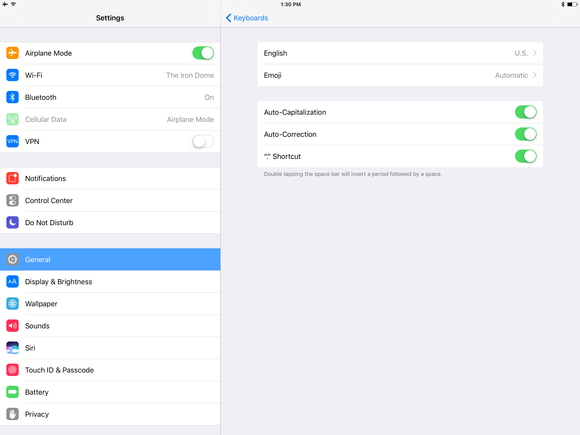This screenshot has height=435, width=580.
Task: Open Sounds settings
Action: pyautogui.click(x=110, y=326)
